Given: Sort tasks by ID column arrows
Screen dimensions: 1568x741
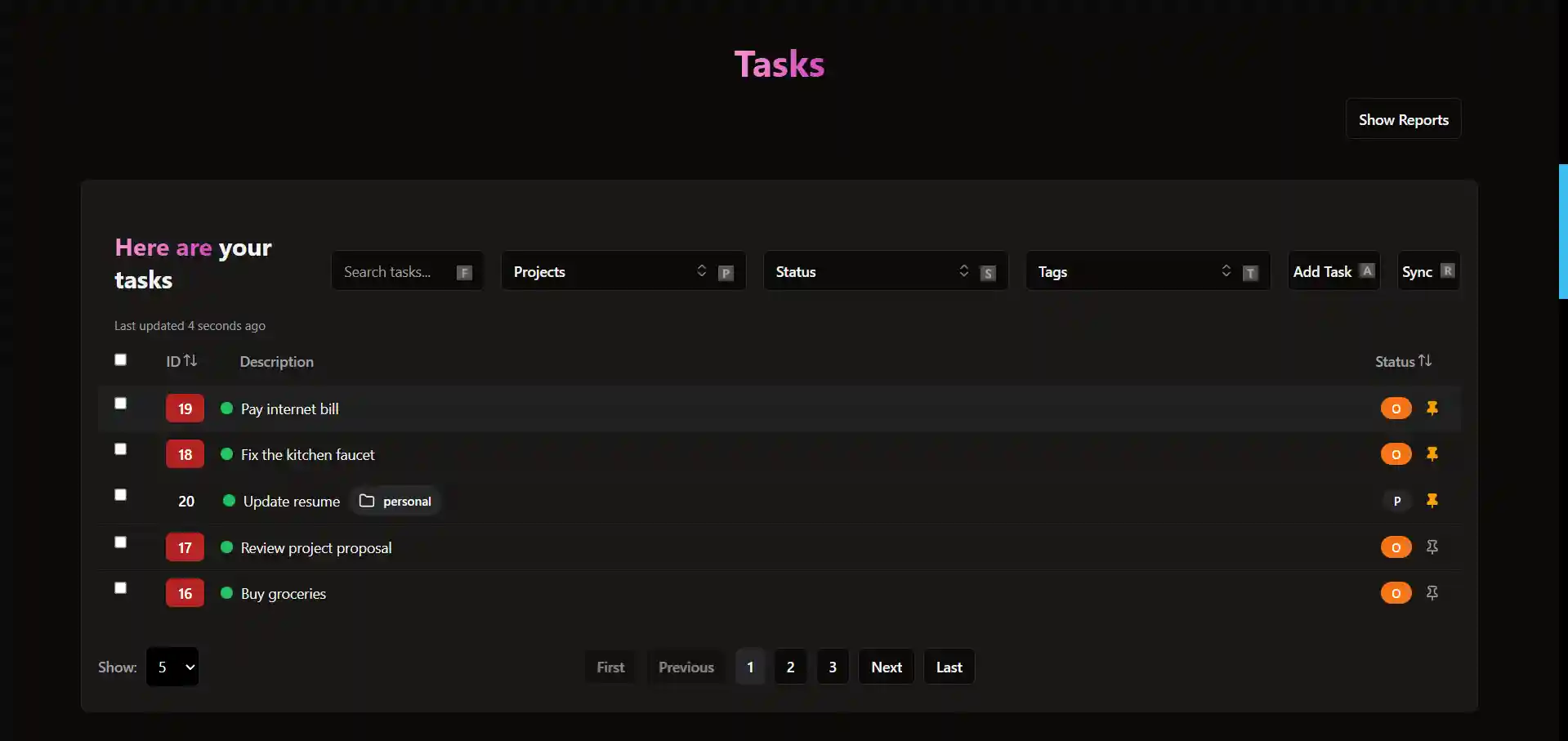Looking at the screenshot, I should tap(190, 361).
